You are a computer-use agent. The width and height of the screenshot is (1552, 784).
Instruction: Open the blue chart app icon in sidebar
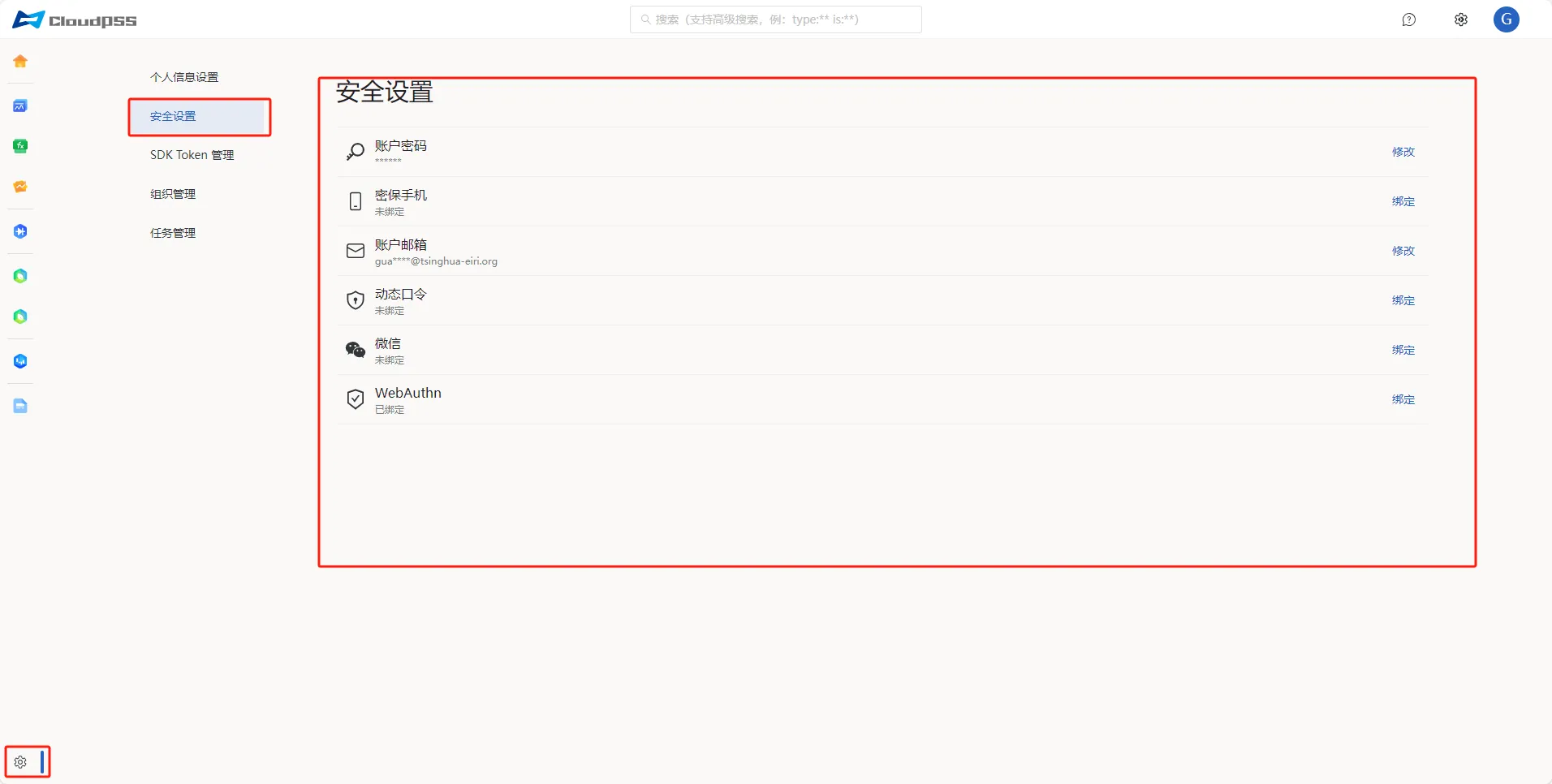pos(20,106)
